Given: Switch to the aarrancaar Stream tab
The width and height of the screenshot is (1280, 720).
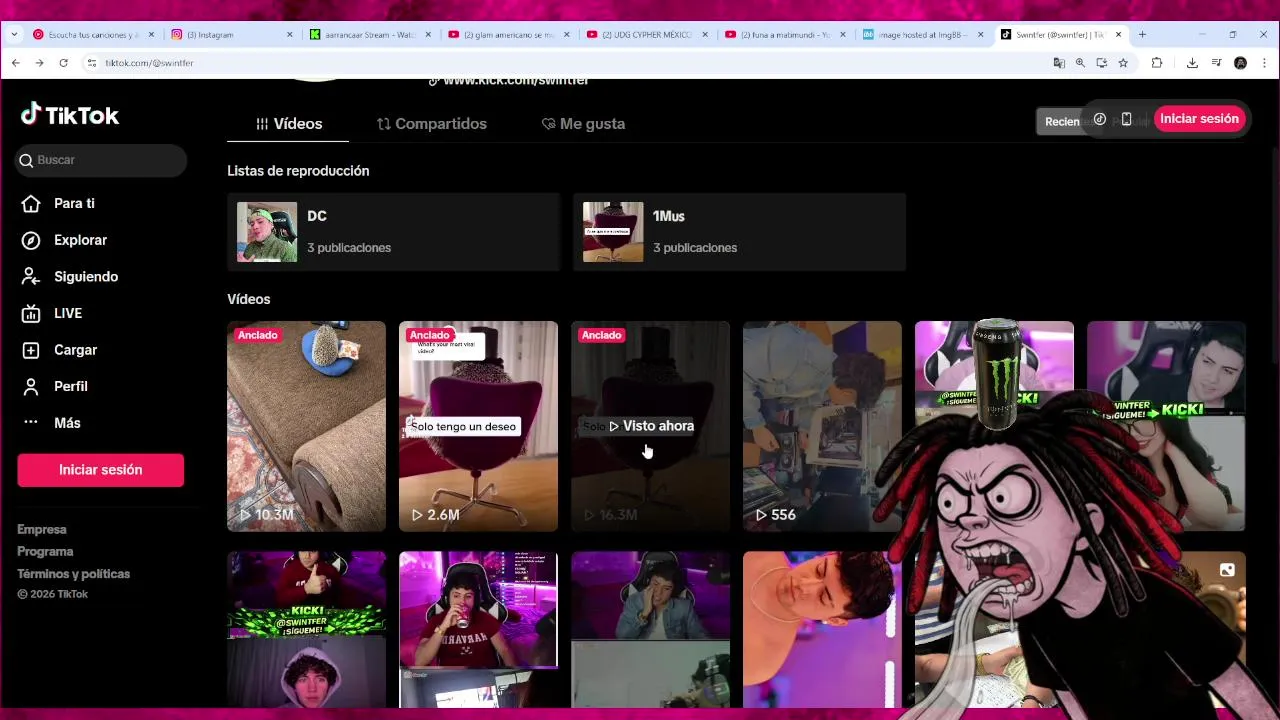Looking at the screenshot, I should [368, 35].
